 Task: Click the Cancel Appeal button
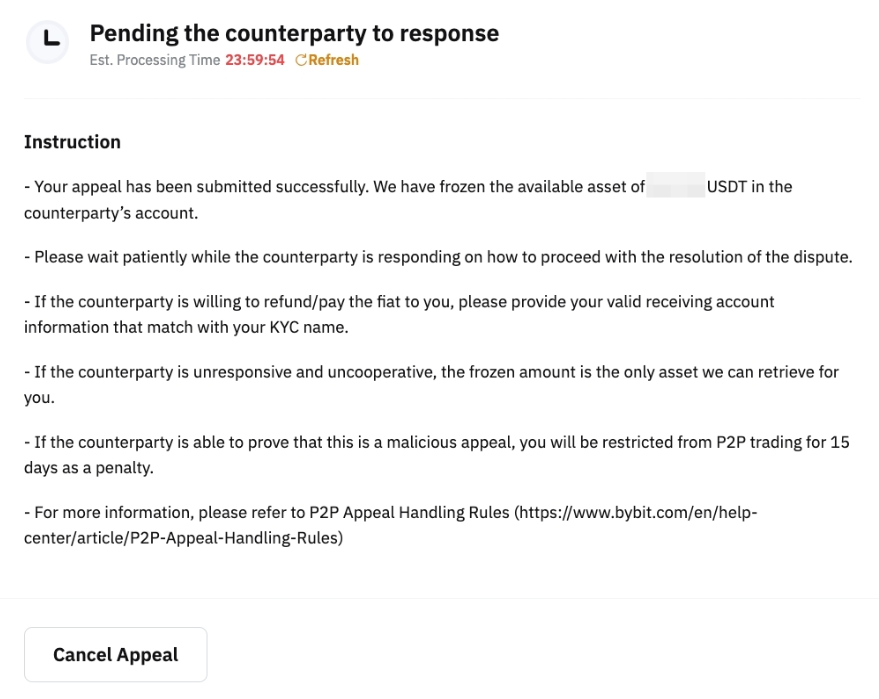coord(115,654)
